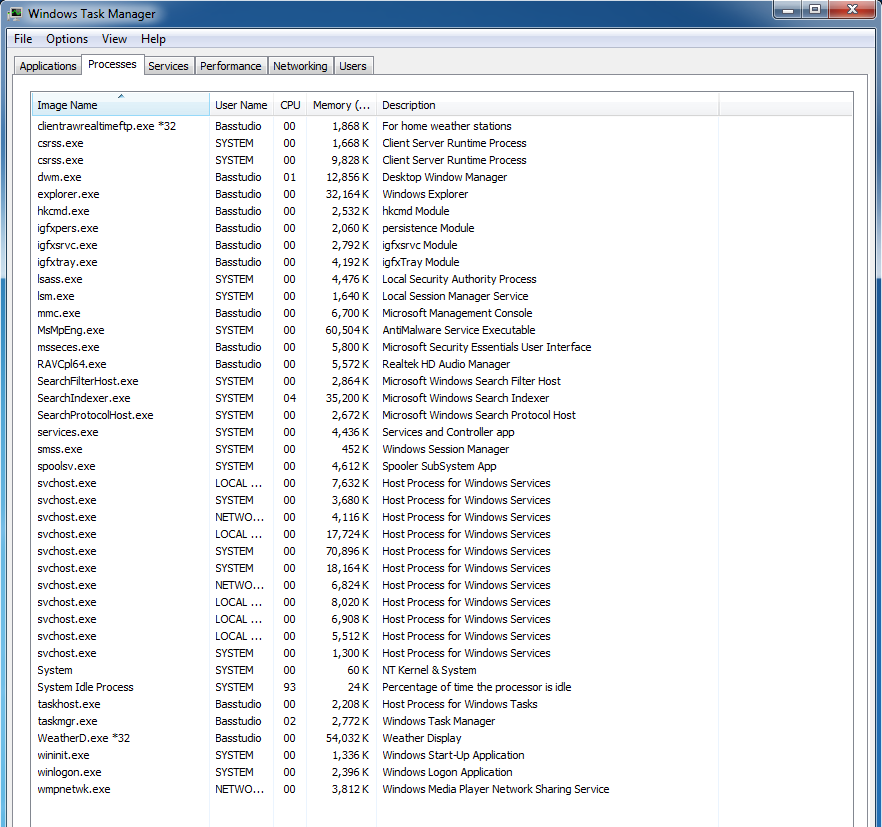Image resolution: width=882 pixels, height=827 pixels.
Task: Sort by Memory column header
Action: coord(341,105)
